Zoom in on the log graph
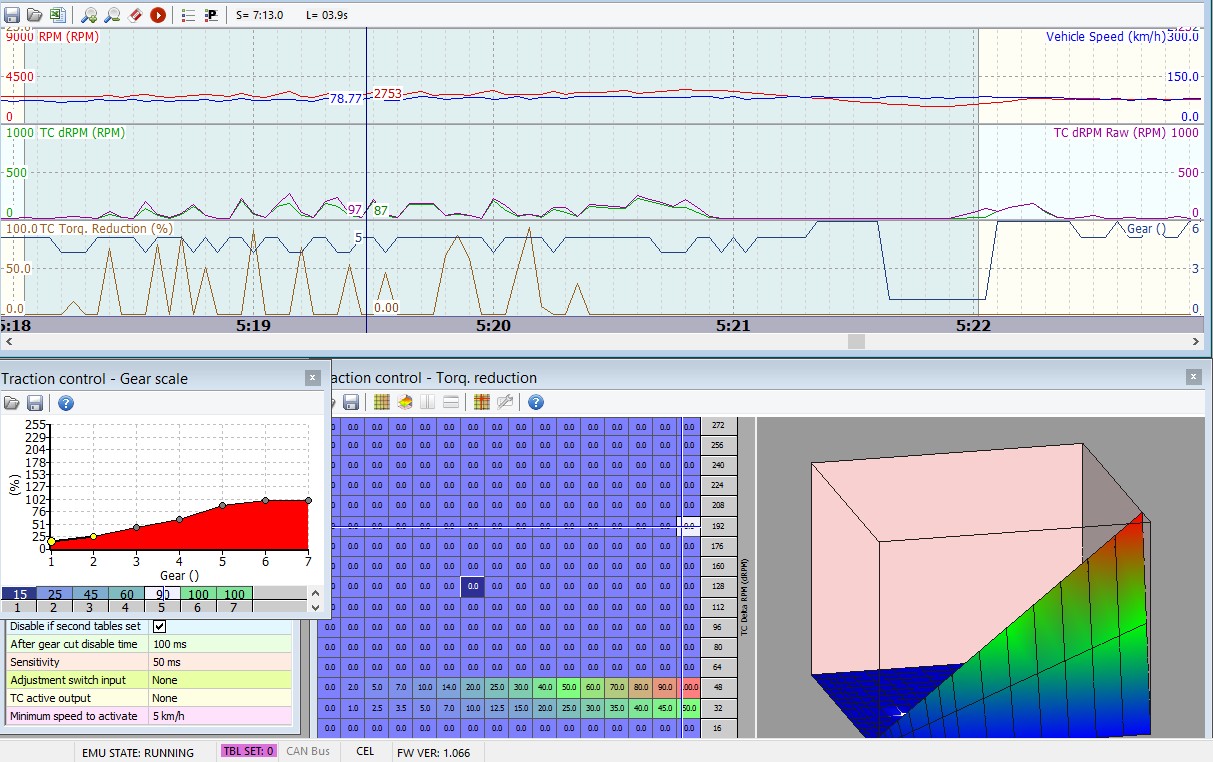Screen dimensions: 1213x762 [x=90, y=15]
